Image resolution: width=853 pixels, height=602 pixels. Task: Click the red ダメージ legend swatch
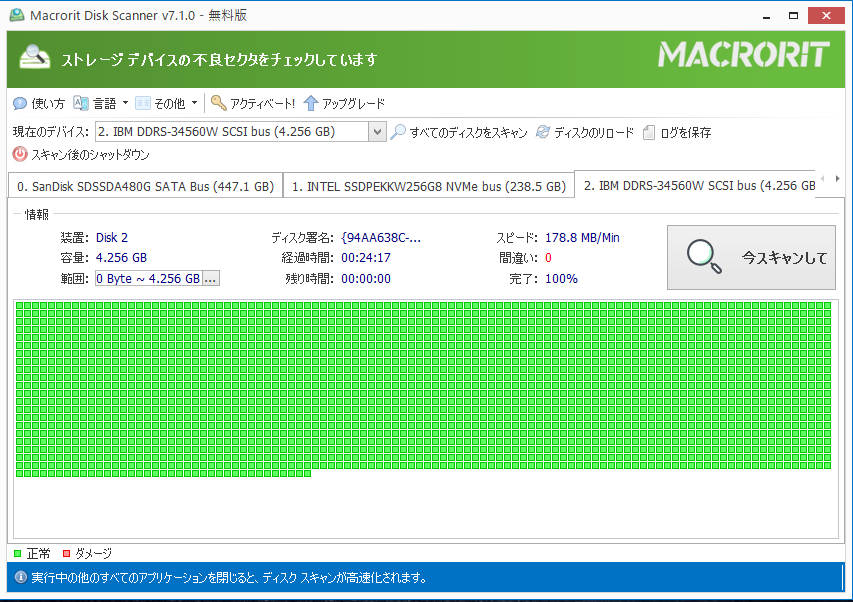tap(67, 553)
